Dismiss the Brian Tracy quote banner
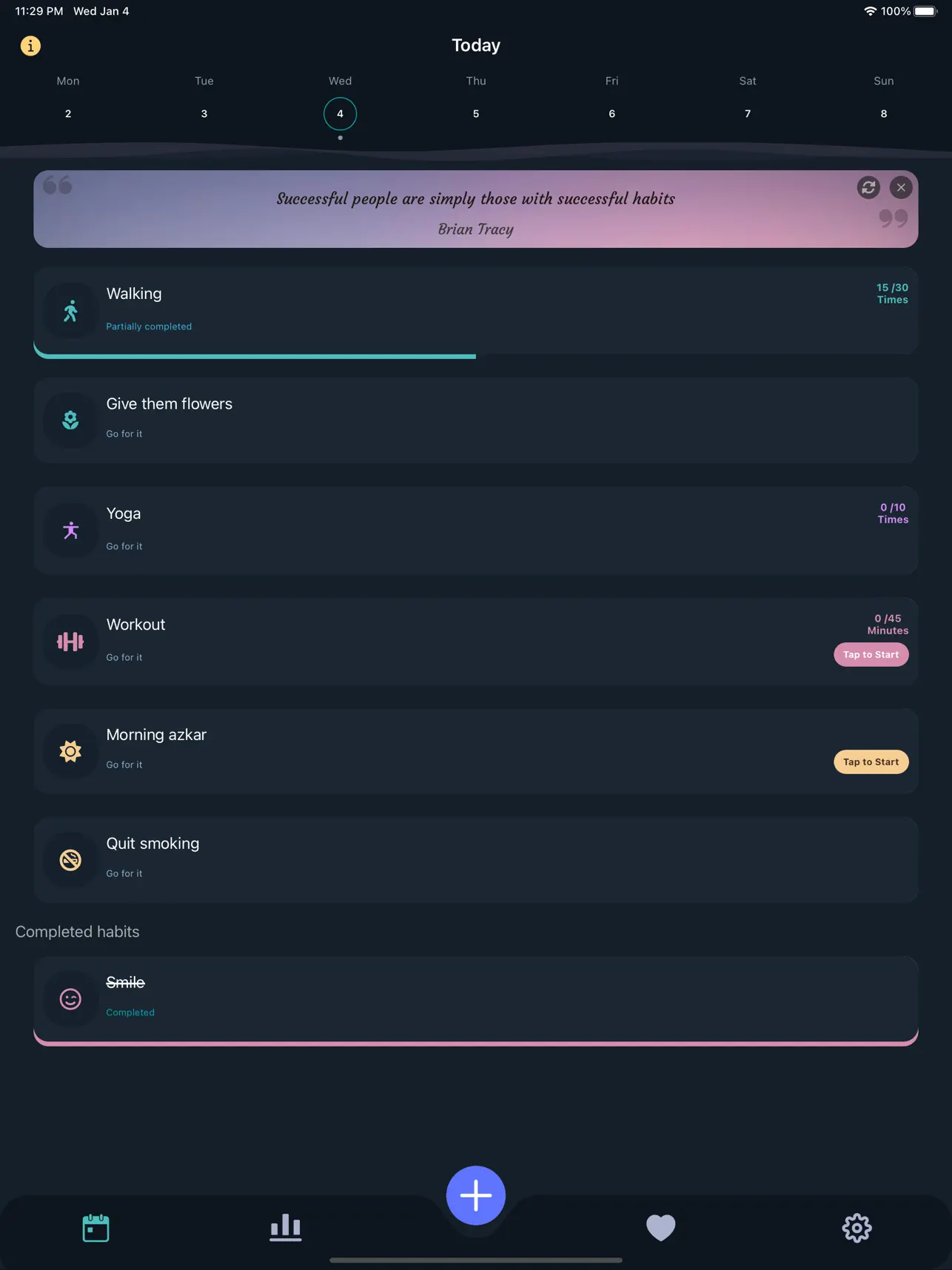 click(x=901, y=187)
